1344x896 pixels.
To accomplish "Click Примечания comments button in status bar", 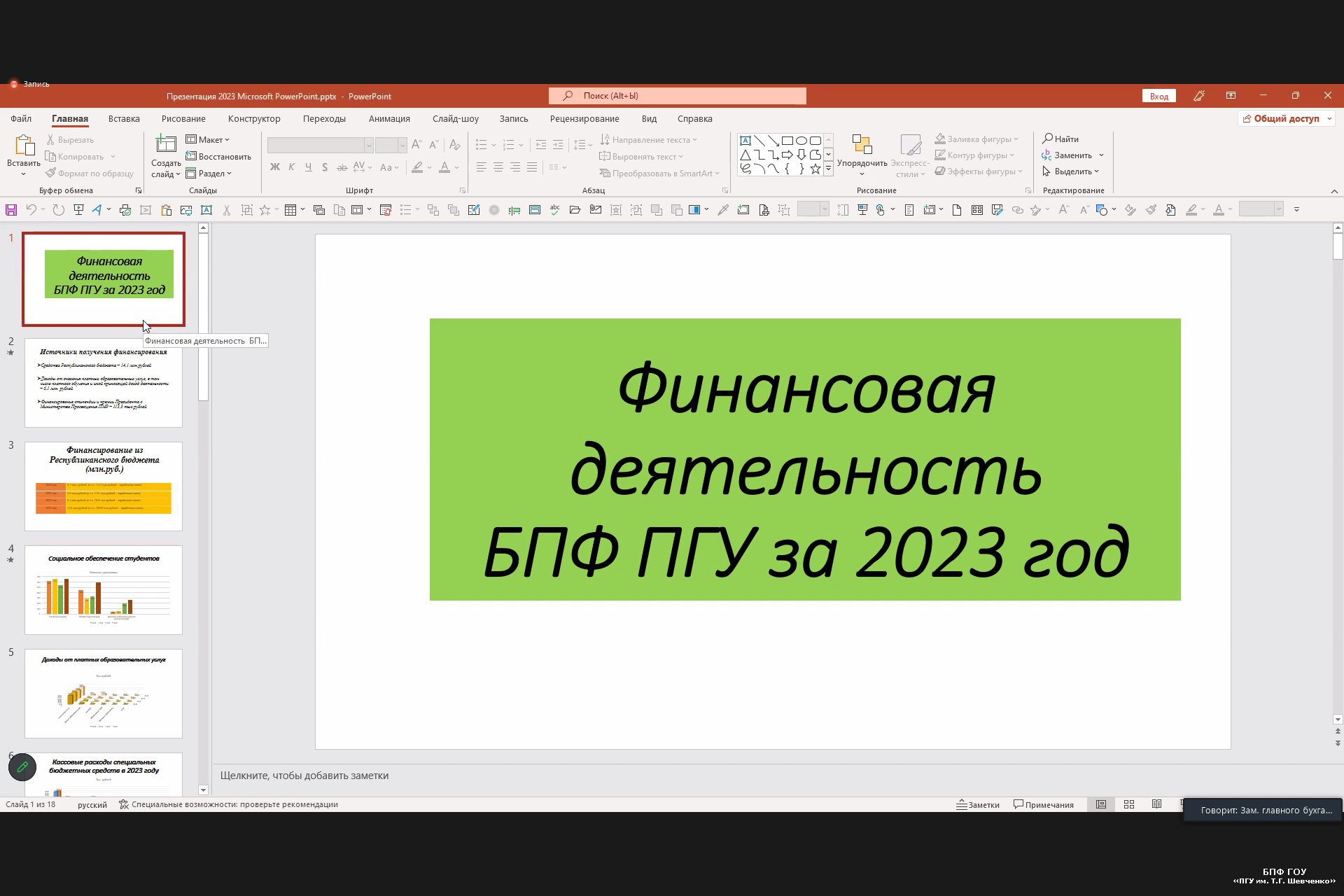I will click(x=1044, y=804).
